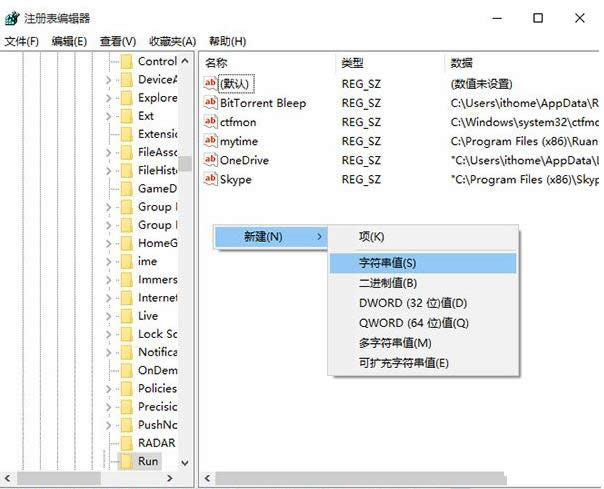Expand the Lock Sc tree node
Viewport: 604px width, 489px height.
108,334
